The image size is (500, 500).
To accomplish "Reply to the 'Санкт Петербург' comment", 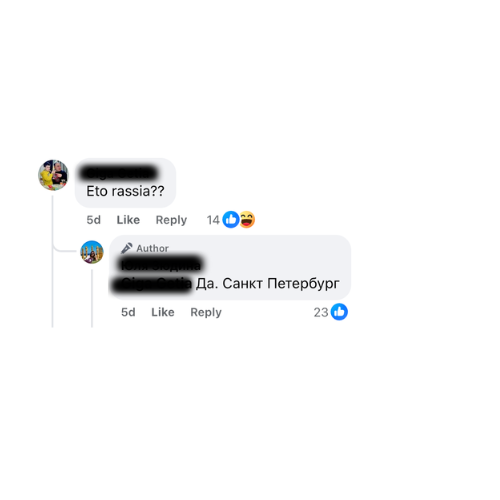I will coord(206,312).
